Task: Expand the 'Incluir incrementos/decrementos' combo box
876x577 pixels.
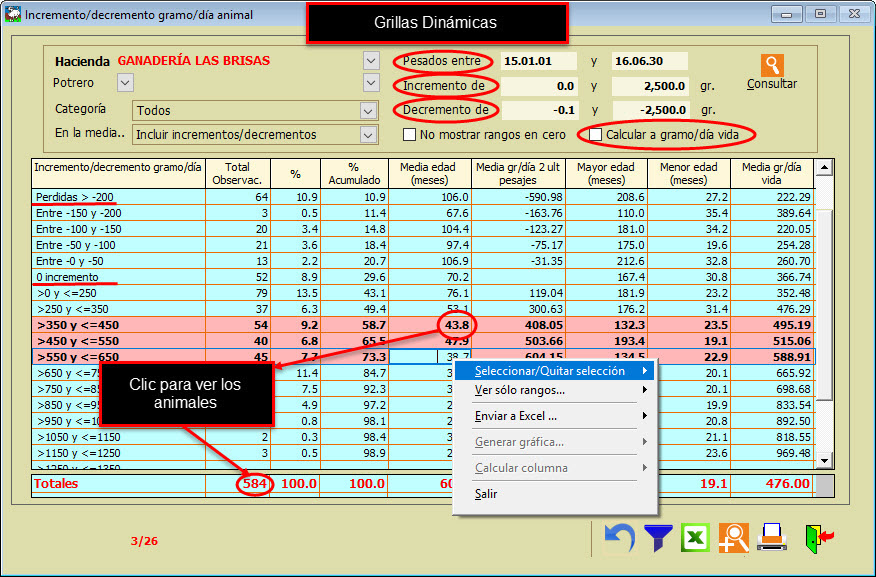Action: [x=367, y=134]
